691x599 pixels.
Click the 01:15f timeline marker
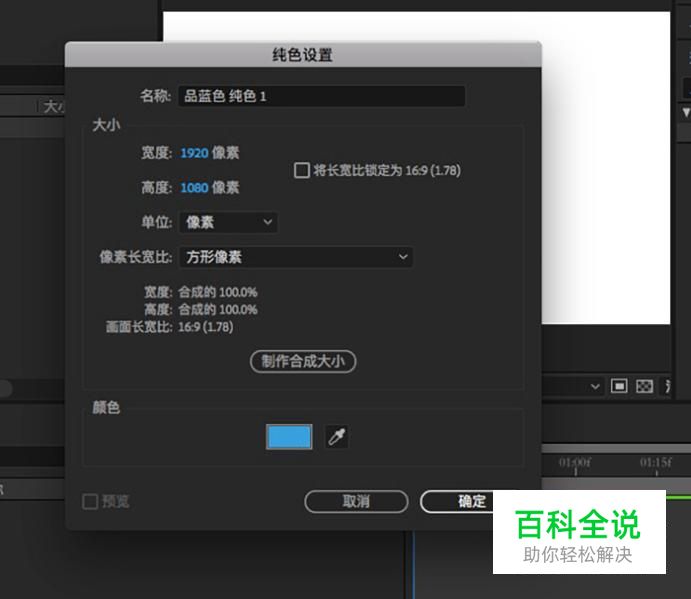pos(656,464)
